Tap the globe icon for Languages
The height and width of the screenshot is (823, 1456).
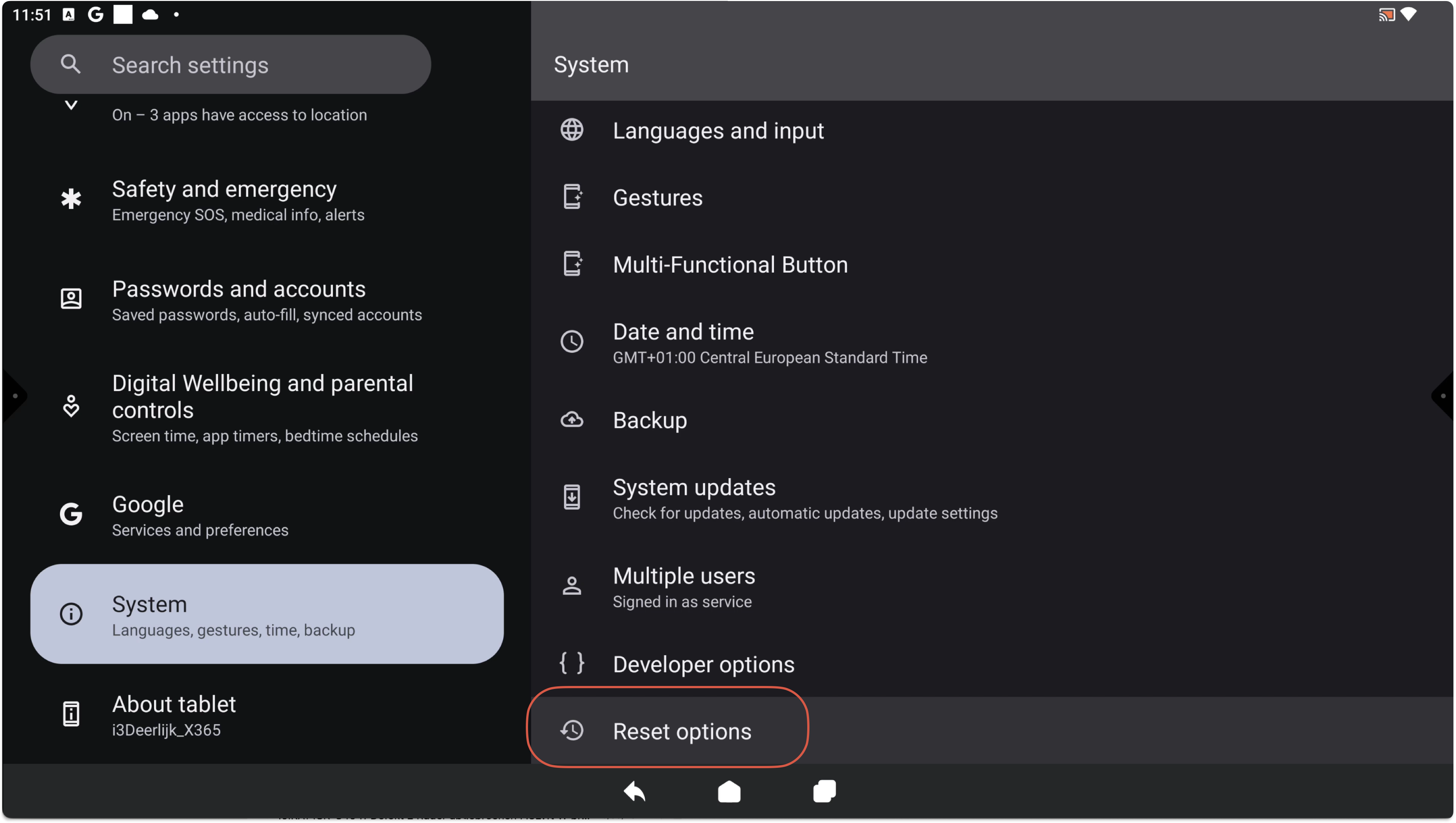pyautogui.click(x=571, y=130)
